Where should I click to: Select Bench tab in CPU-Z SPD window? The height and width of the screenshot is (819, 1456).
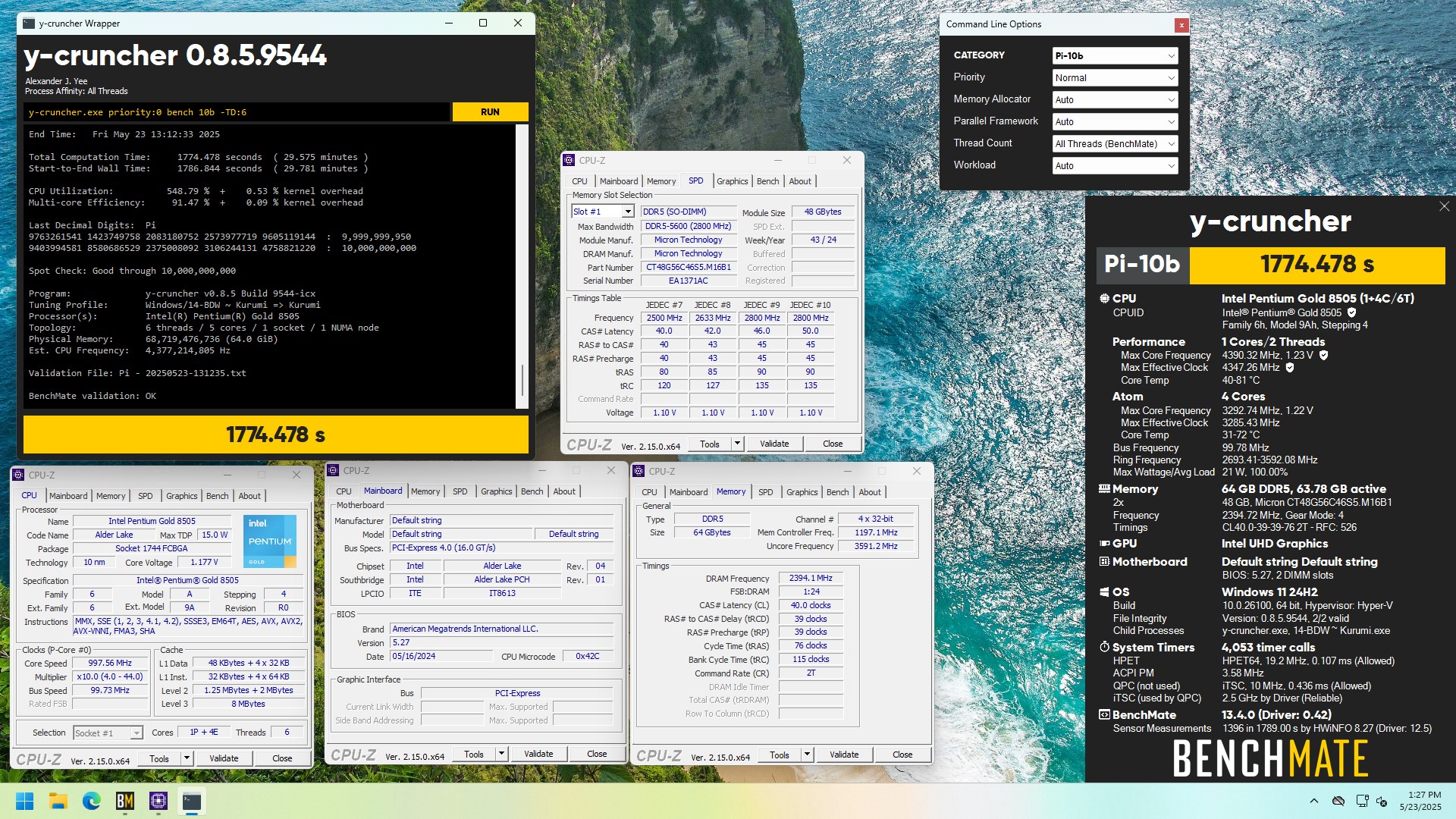(x=767, y=181)
